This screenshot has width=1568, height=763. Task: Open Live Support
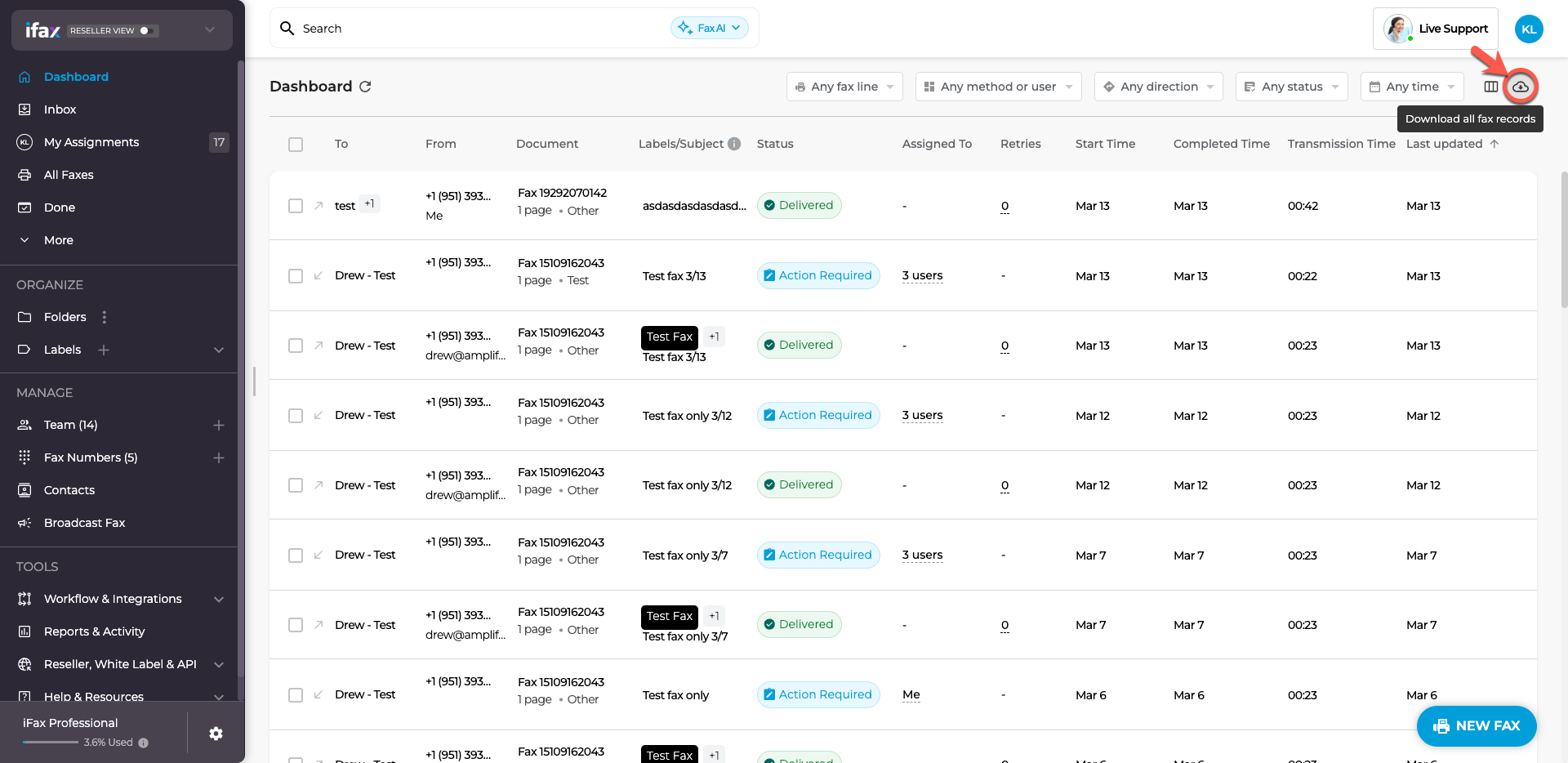[x=1436, y=29]
